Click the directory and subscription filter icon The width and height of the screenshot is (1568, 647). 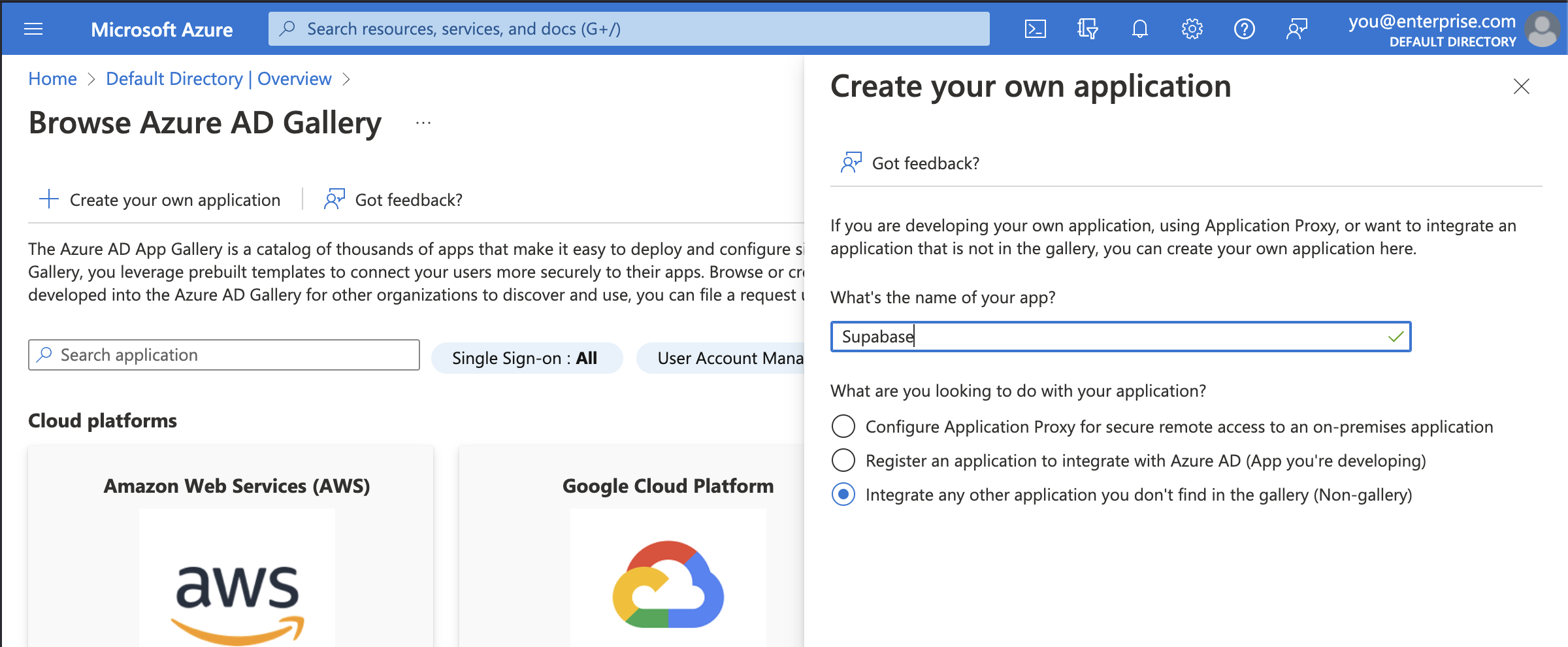pos(1086,29)
